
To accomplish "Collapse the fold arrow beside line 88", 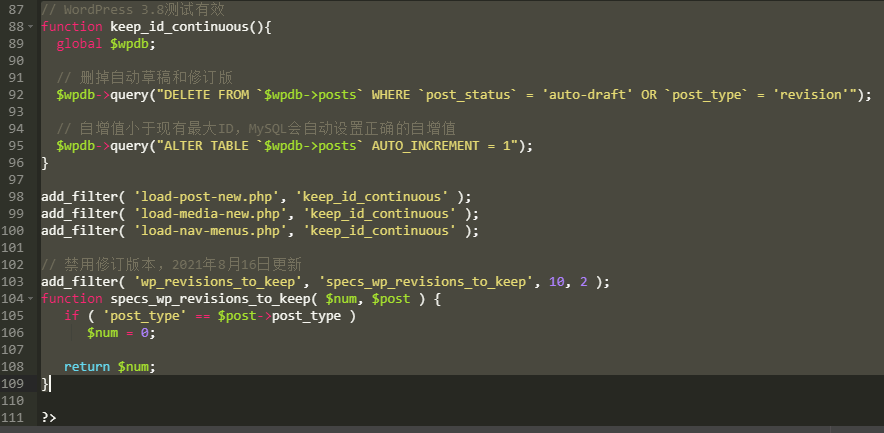I will coord(29,27).
